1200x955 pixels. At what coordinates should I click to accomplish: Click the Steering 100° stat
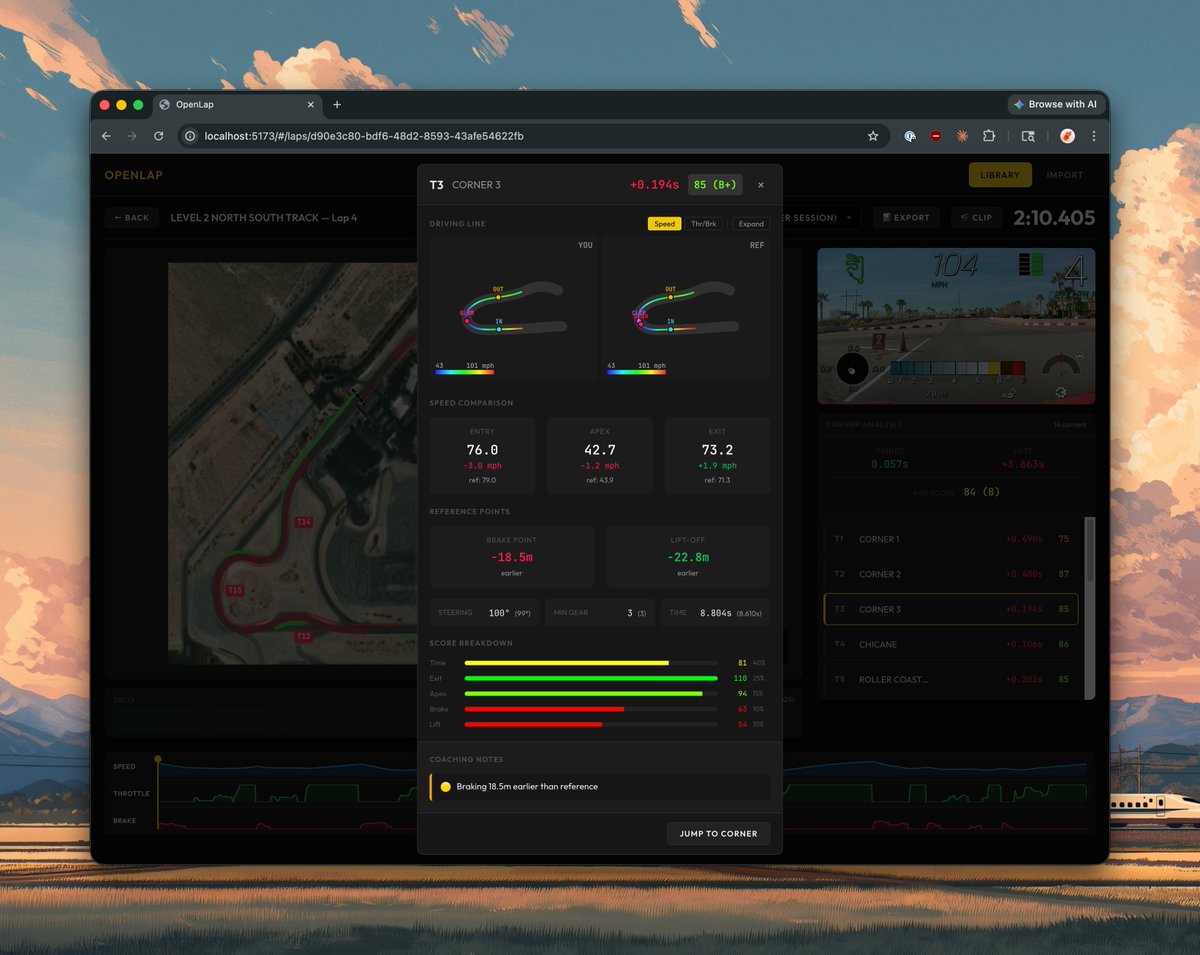point(484,613)
